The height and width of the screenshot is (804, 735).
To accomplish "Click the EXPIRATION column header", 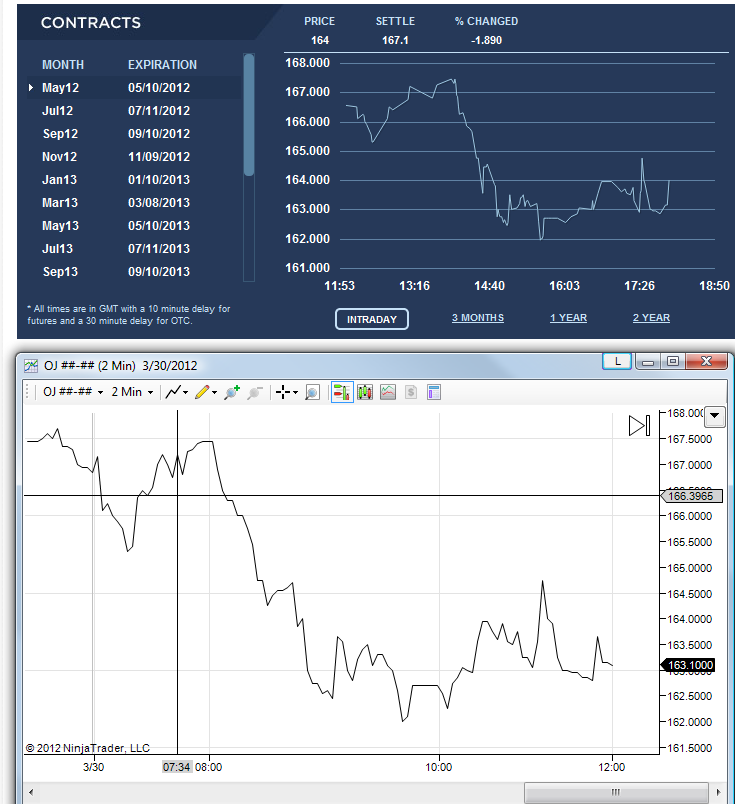I will tap(162, 65).
